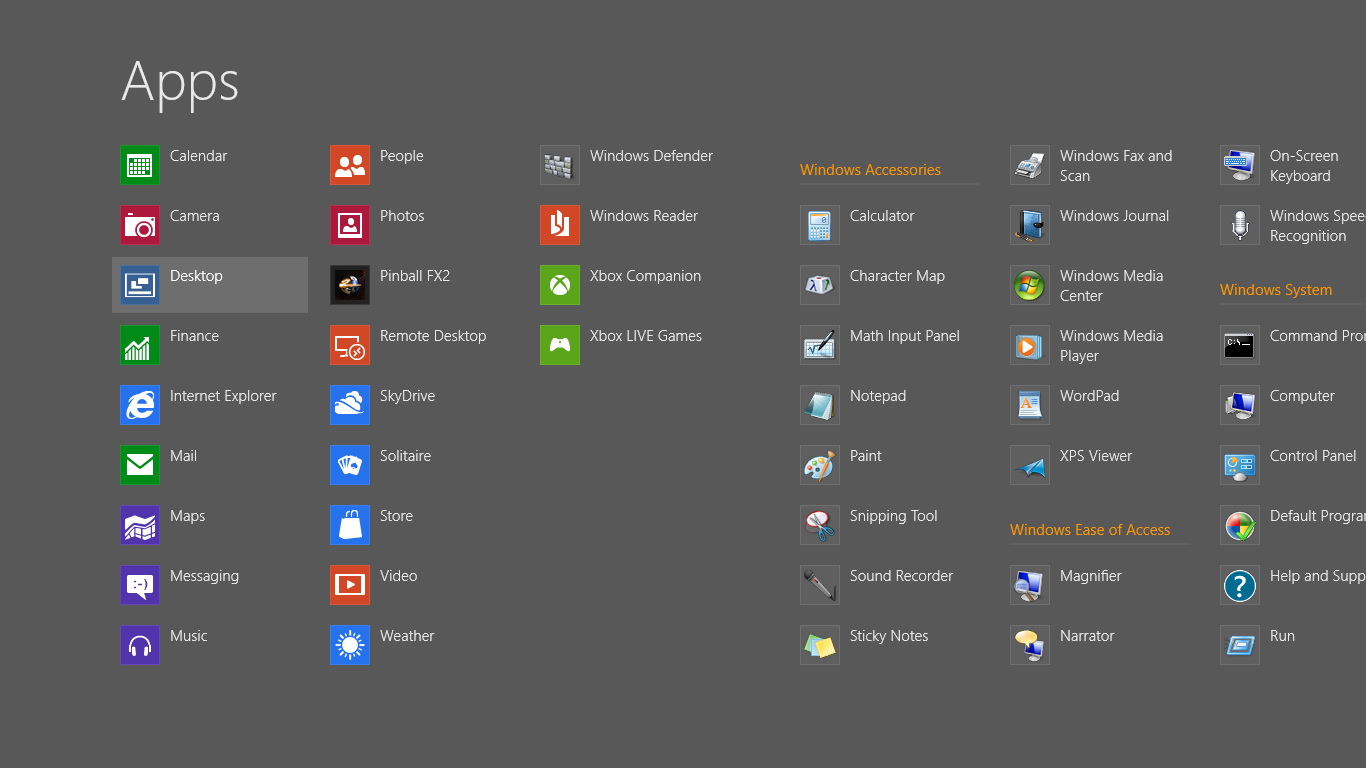Viewport: 1366px width, 768px height.
Task: Launch the Windows Media Center icon
Action: coord(1030,285)
